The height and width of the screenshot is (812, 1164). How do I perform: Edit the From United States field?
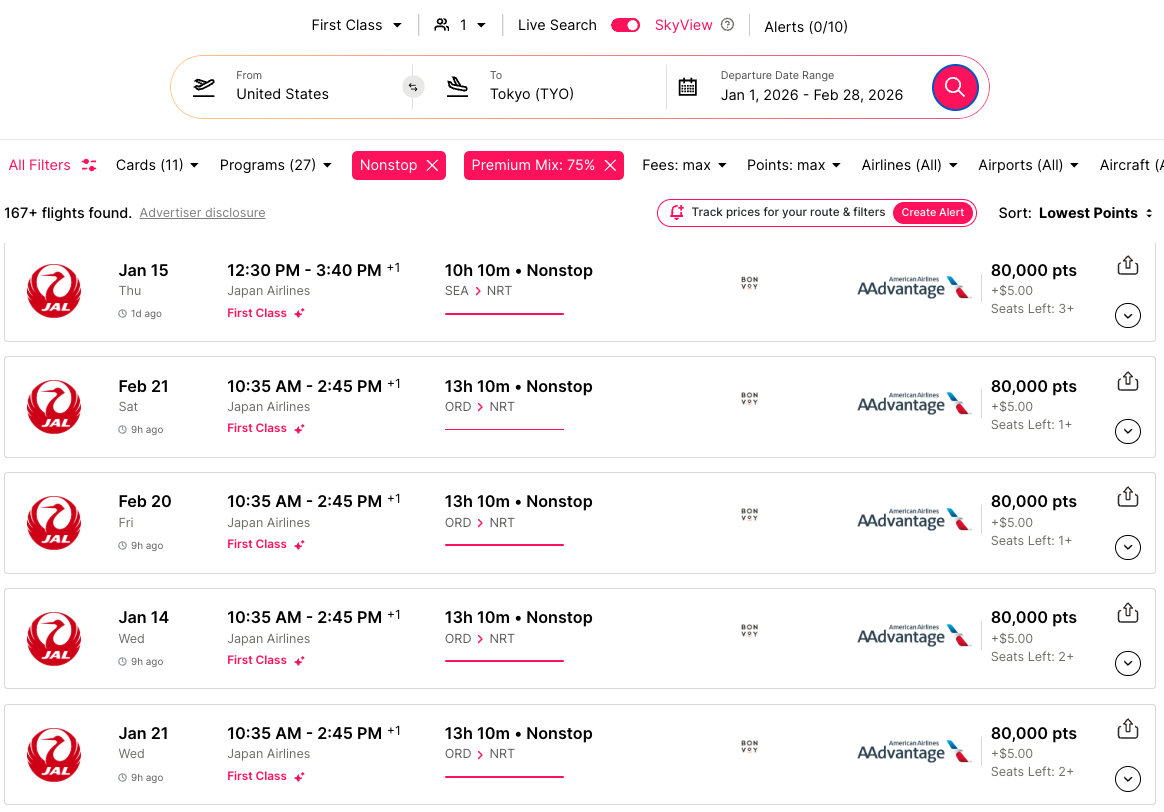pos(297,87)
